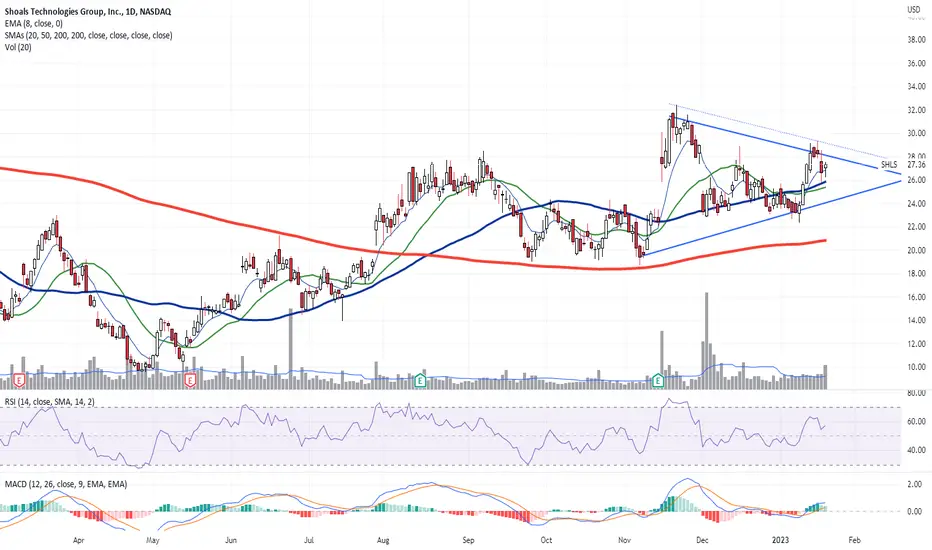Viewport: 932px width, 550px height.
Task: Click the 22.00 price axis label
Action: [x=916, y=227]
